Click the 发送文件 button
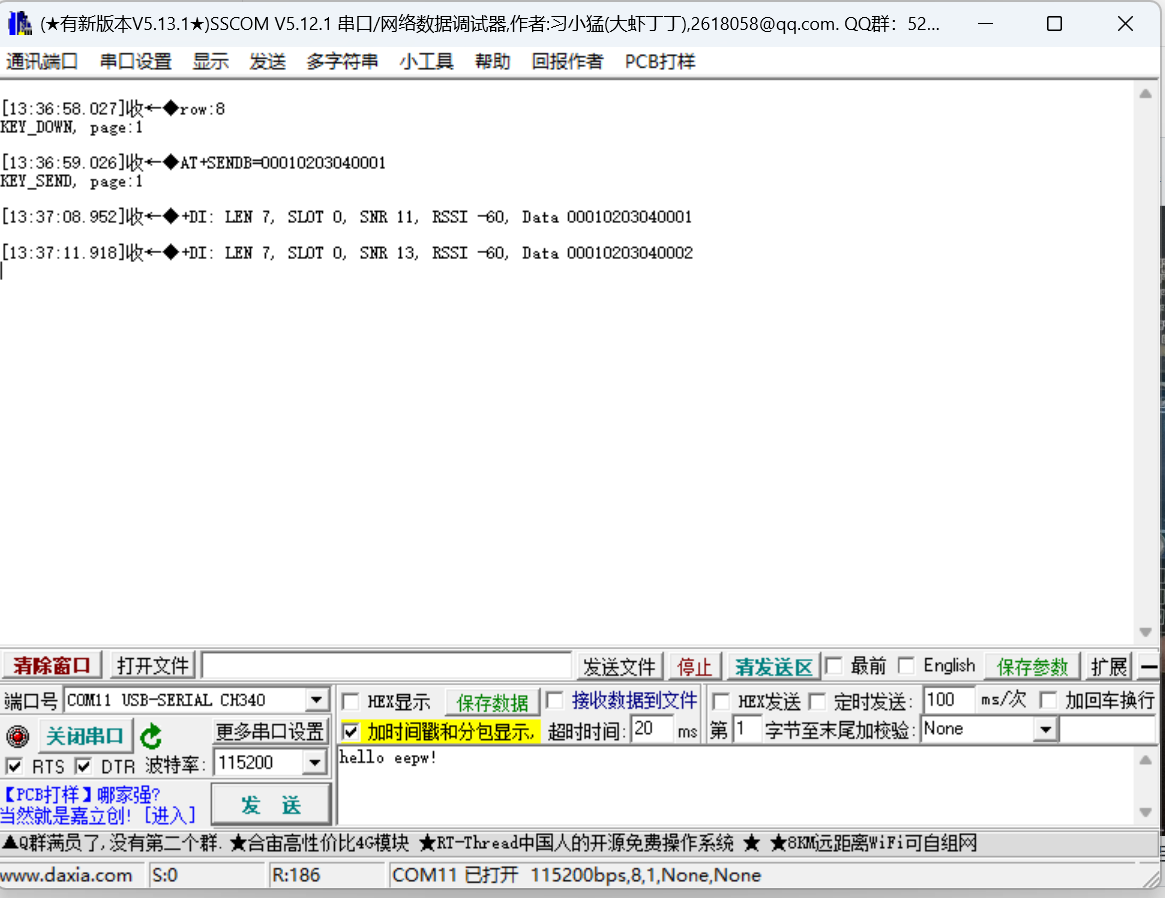1165x898 pixels. (619, 667)
